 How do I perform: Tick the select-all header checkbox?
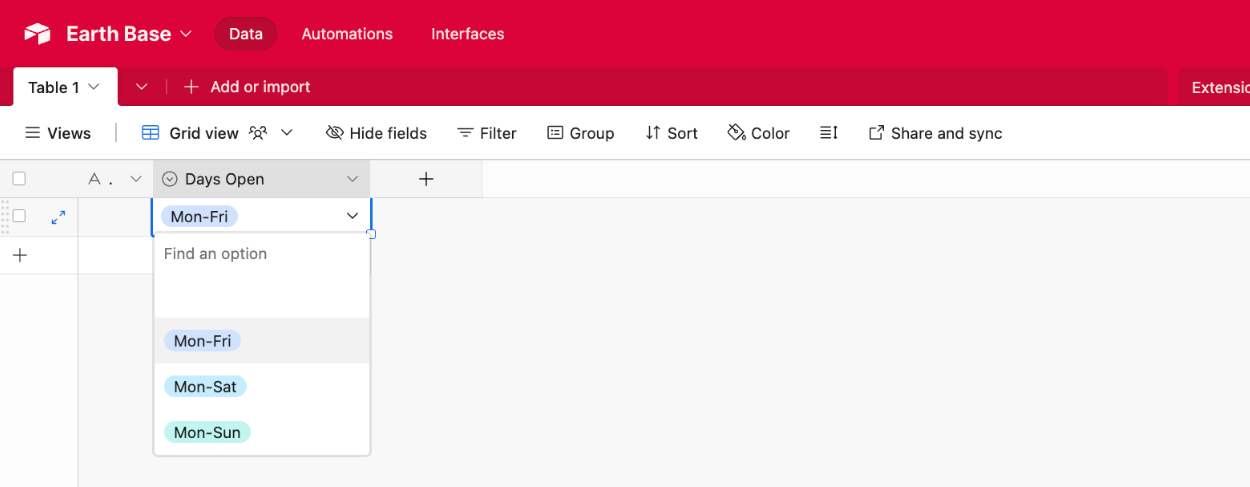(19, 179)
